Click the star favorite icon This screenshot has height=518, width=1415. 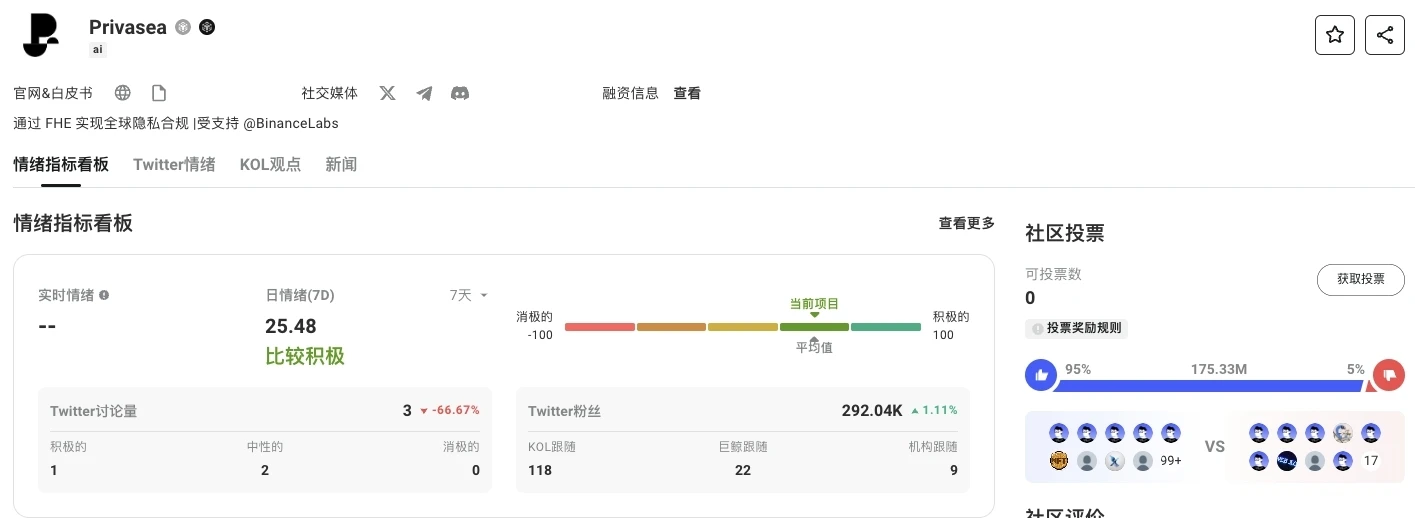[1334, 35]
